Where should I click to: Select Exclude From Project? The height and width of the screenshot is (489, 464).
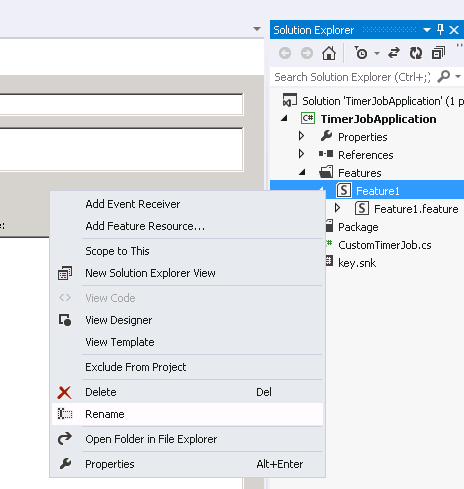pos(188,367)
